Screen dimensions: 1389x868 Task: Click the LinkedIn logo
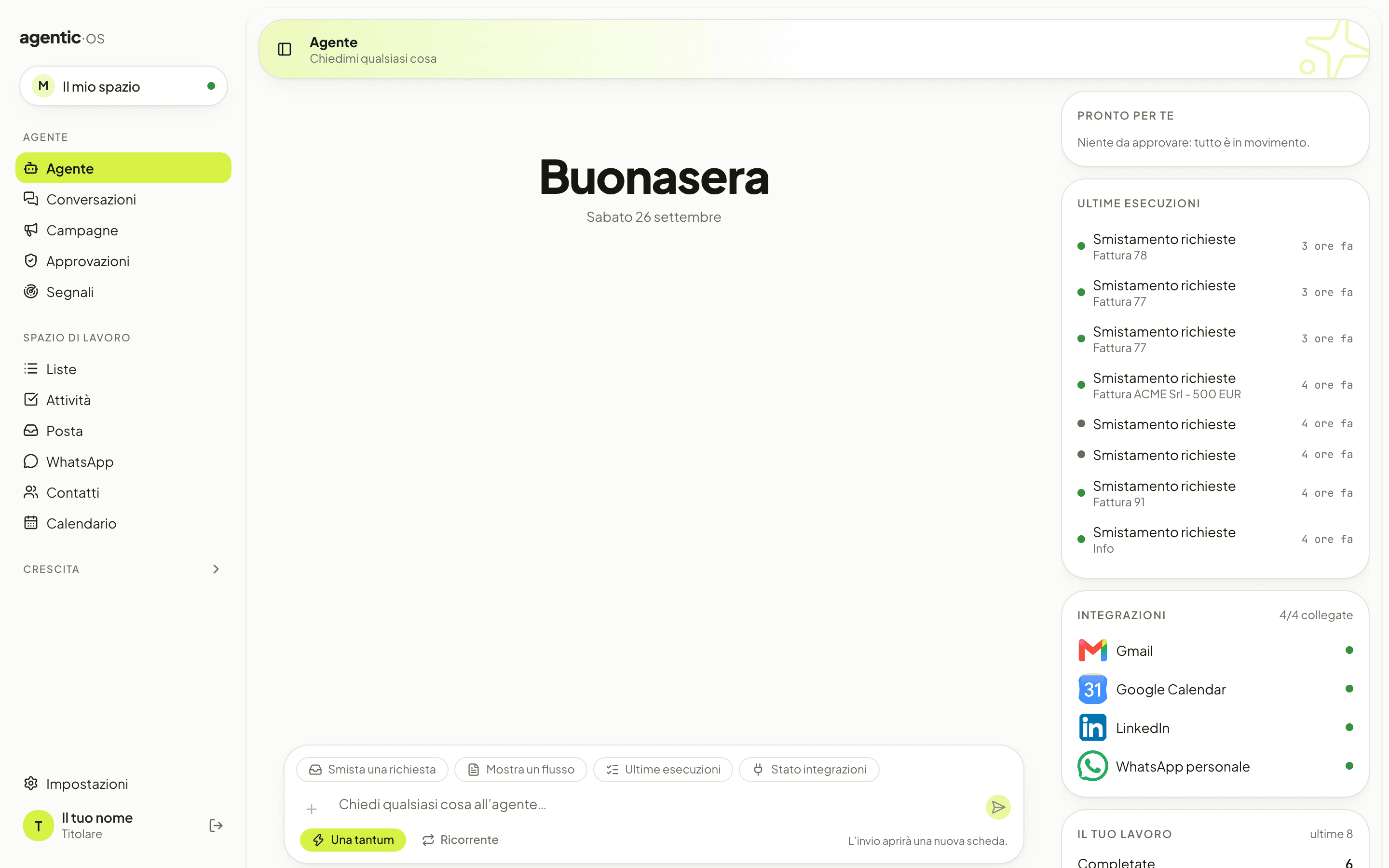tap(1092, 727)
